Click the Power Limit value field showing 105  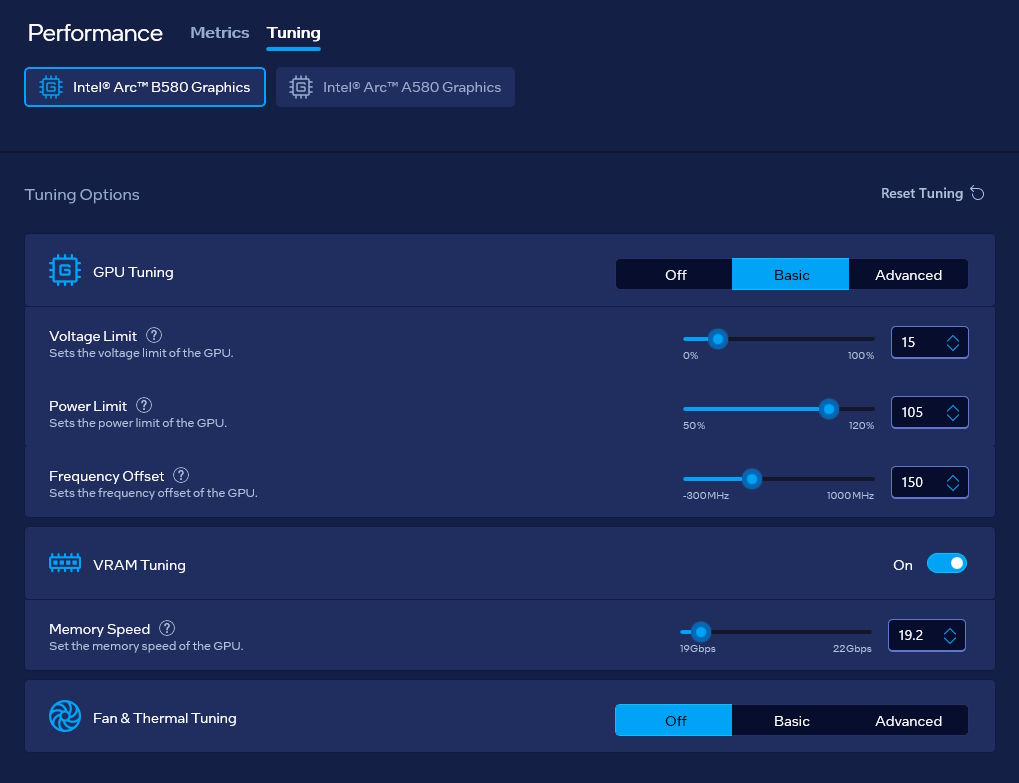tap(929, 413)
